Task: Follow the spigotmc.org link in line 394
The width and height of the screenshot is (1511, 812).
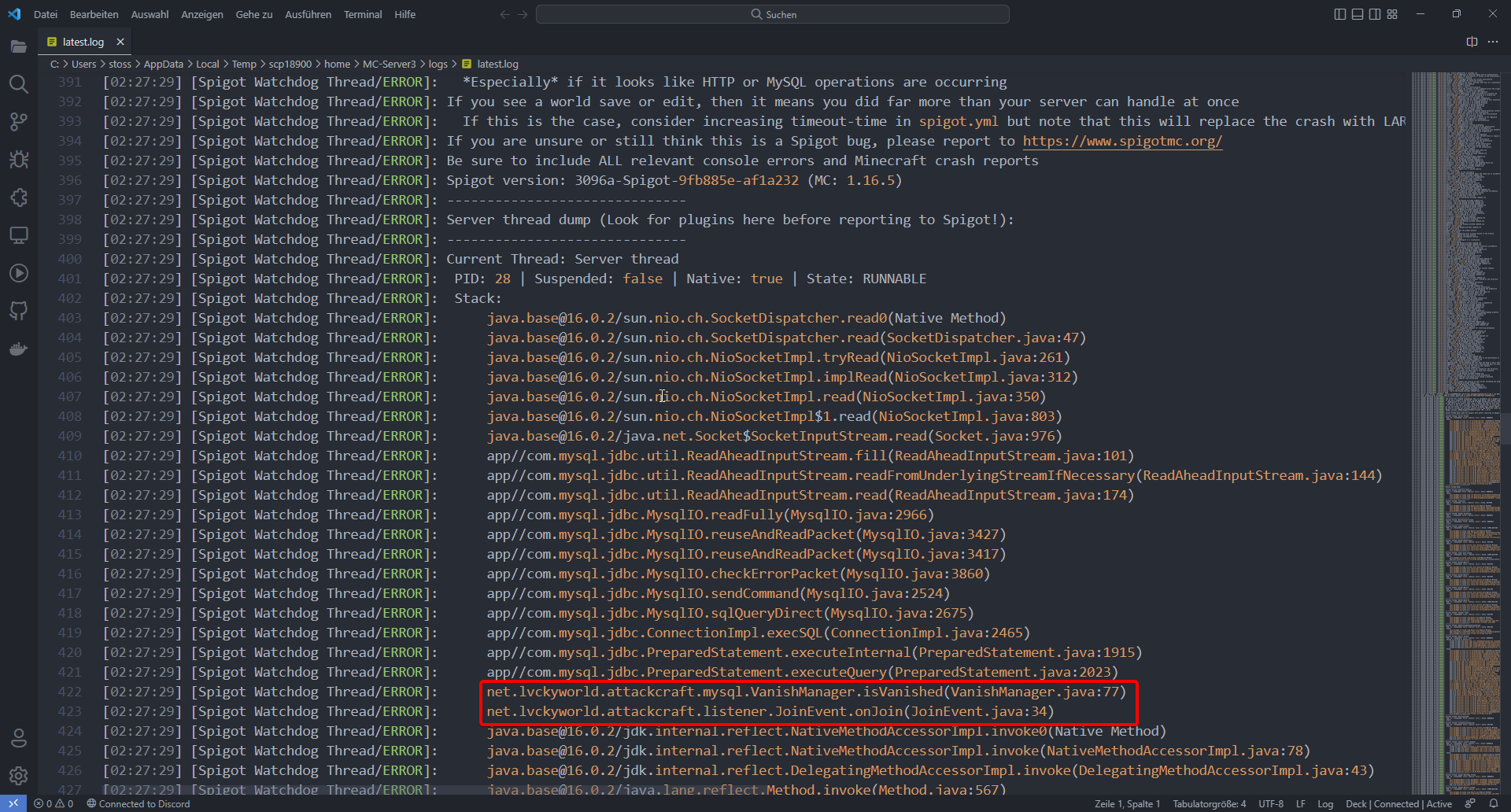Action: pos(1121,142)
